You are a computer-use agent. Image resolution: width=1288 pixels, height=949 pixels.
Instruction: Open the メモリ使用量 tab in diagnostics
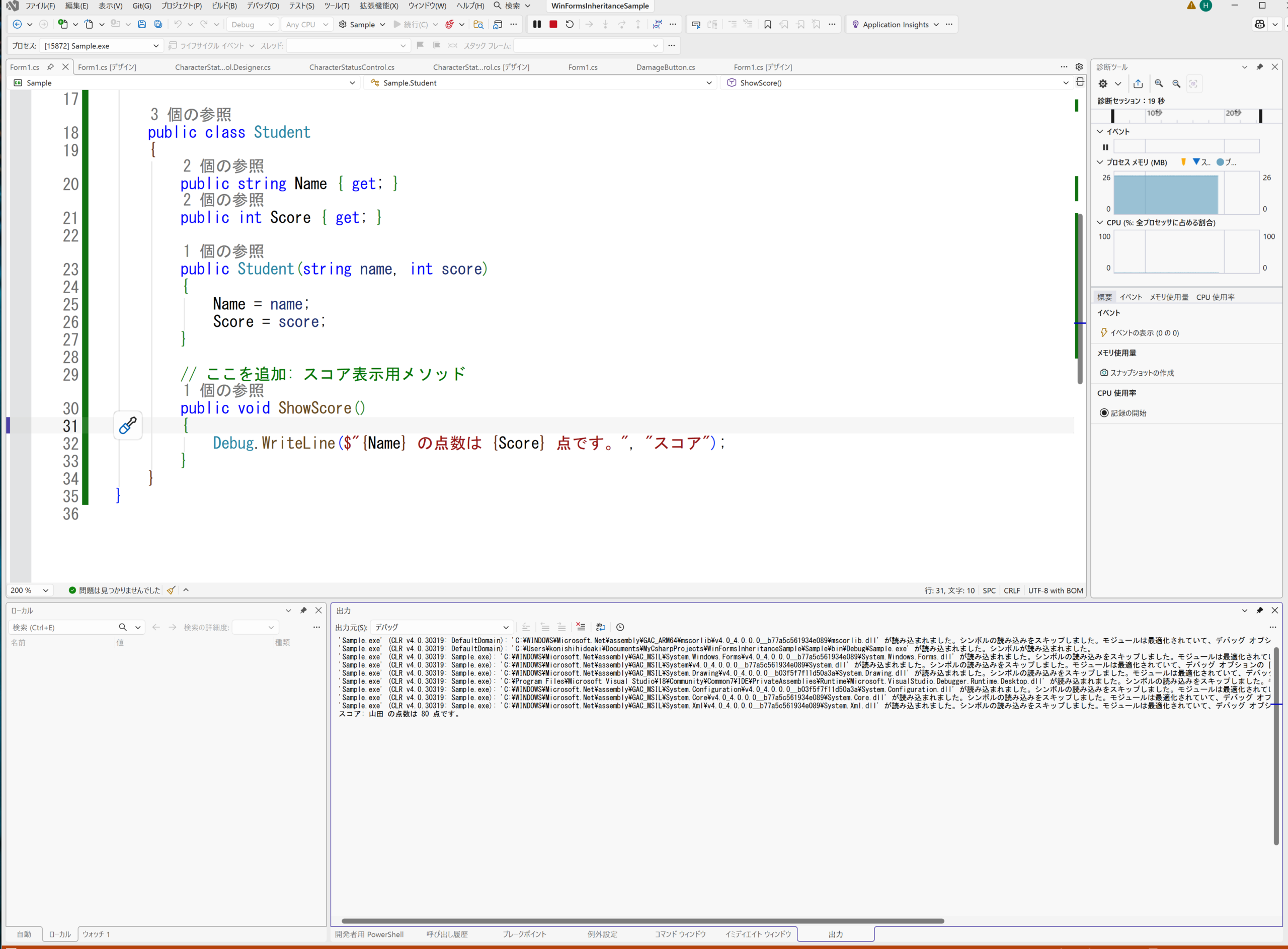tap(1169, 298)
